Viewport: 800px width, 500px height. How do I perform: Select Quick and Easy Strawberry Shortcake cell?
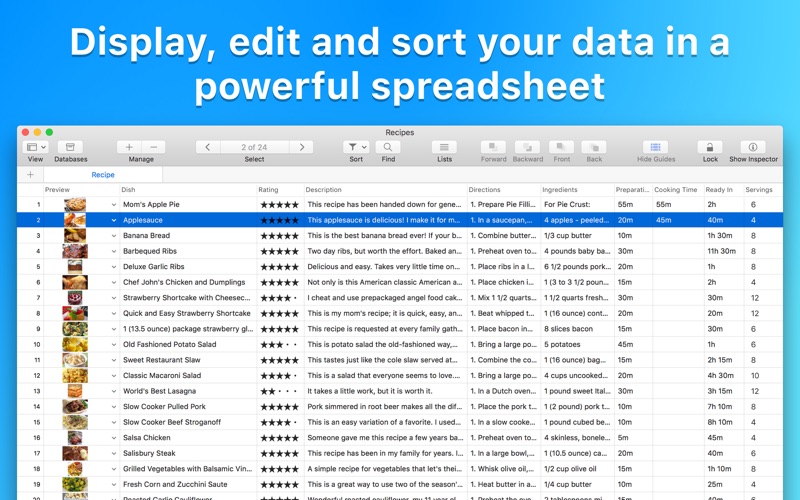click(x=188, y=313)
